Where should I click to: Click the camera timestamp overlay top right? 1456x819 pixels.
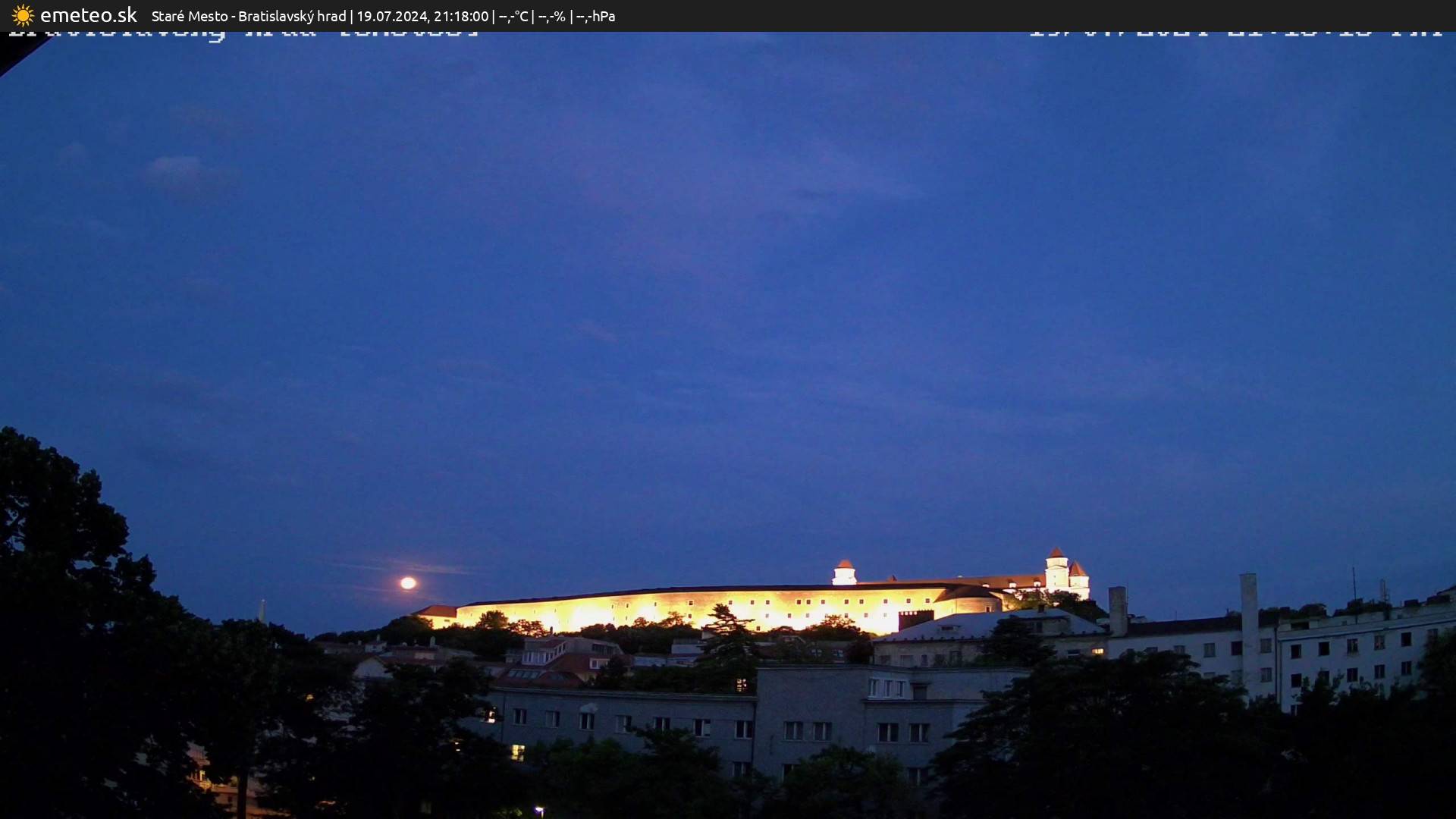click(1236, 32)
